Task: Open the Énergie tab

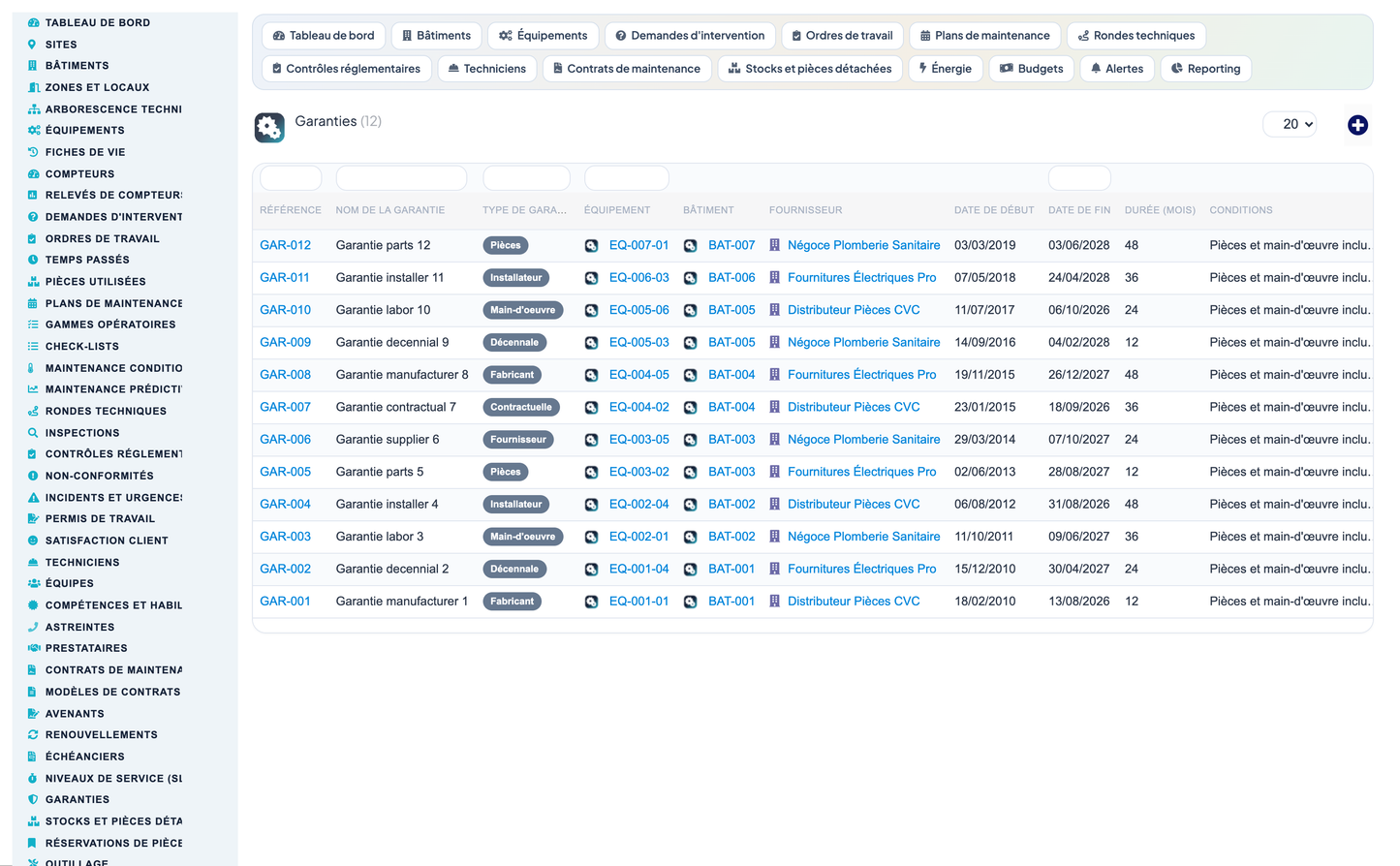Action: (x=946, y=69)
